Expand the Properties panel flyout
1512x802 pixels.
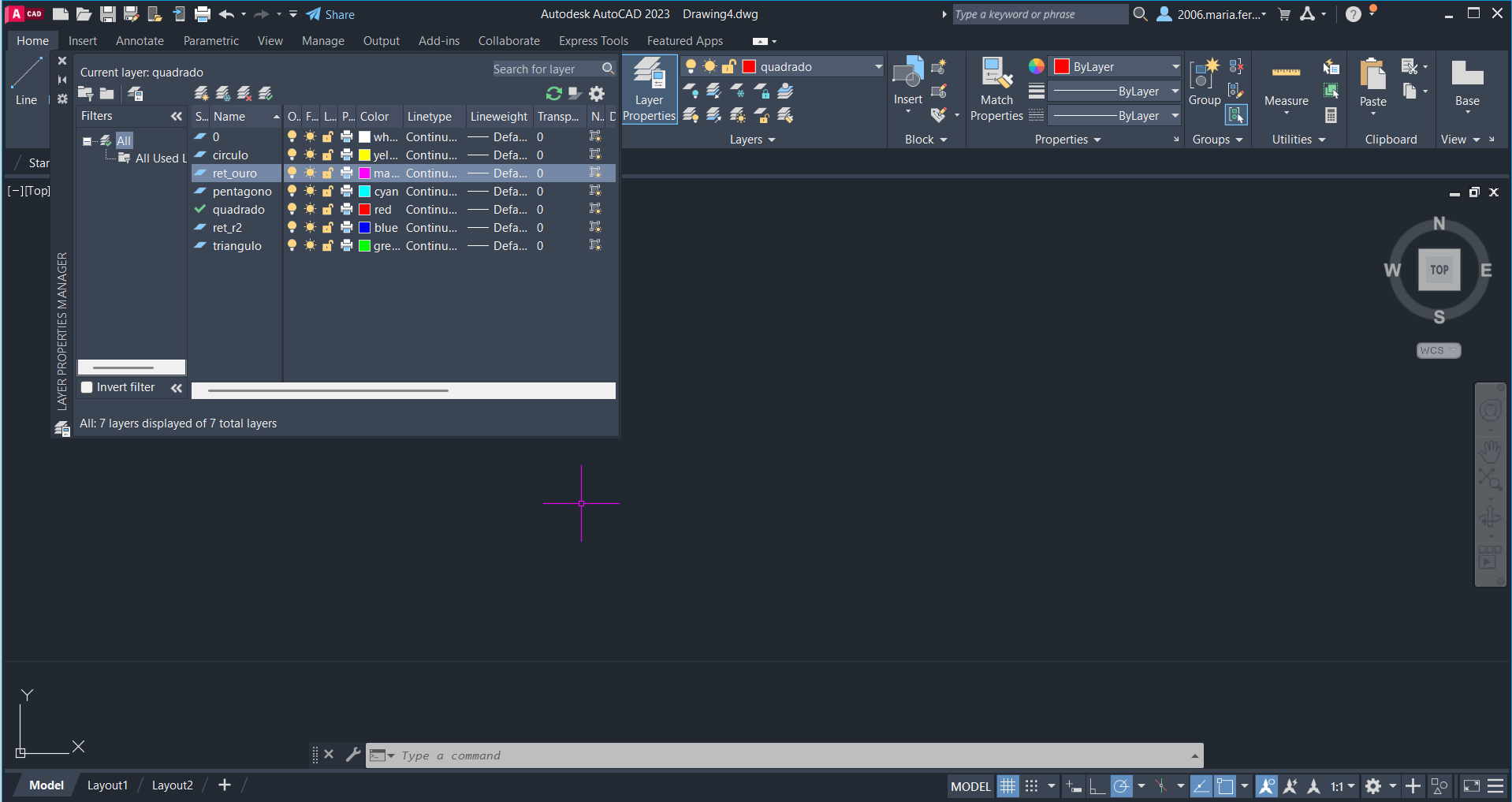[1067, 140]
